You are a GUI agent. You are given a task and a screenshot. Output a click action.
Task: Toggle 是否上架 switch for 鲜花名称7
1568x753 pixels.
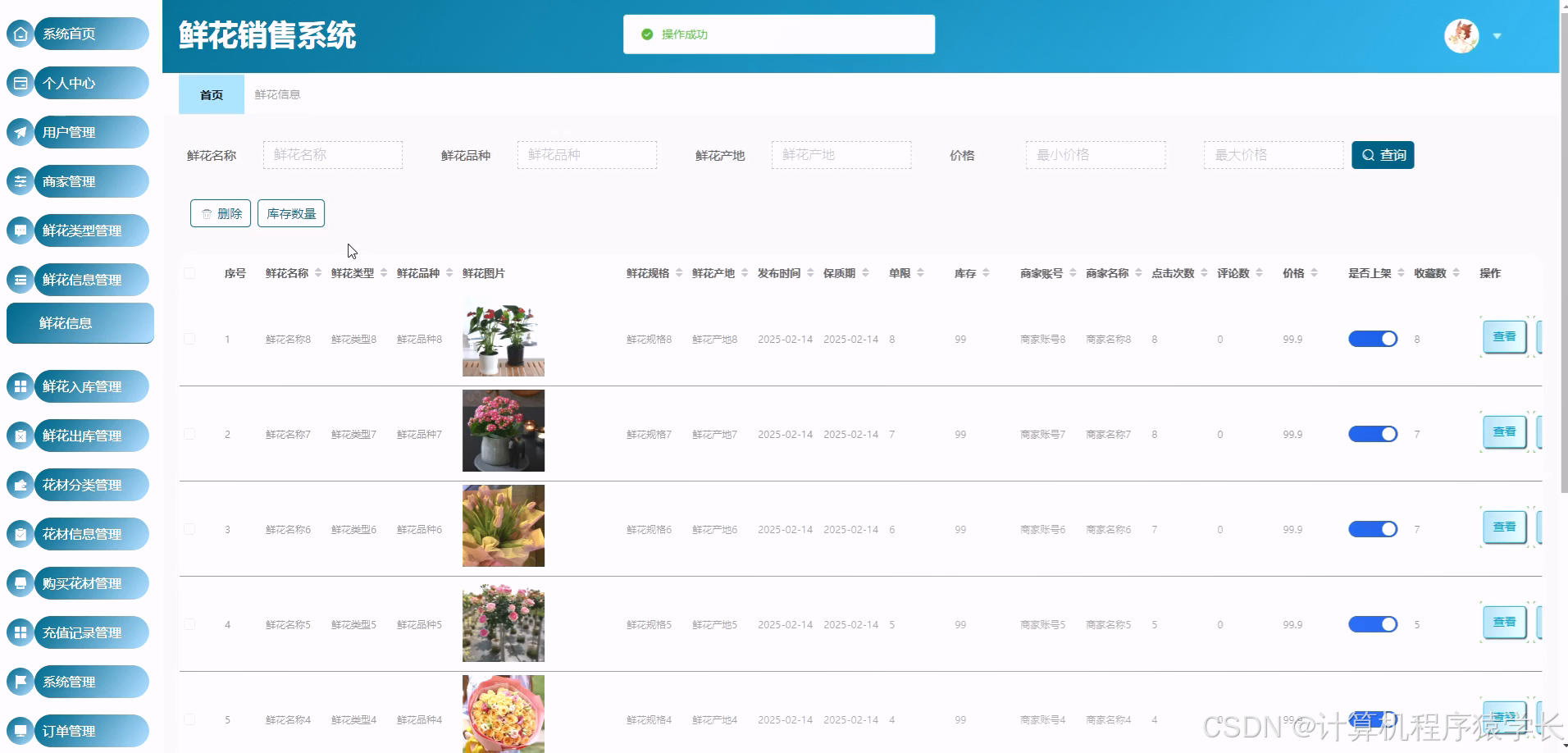1372,434
